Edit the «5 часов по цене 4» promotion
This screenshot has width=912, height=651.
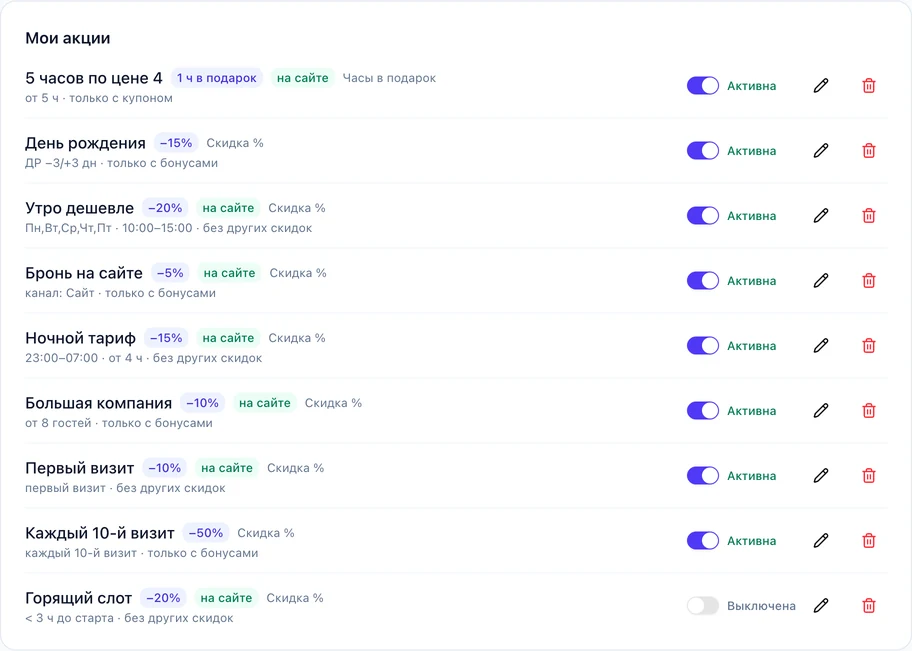[821, 86]
